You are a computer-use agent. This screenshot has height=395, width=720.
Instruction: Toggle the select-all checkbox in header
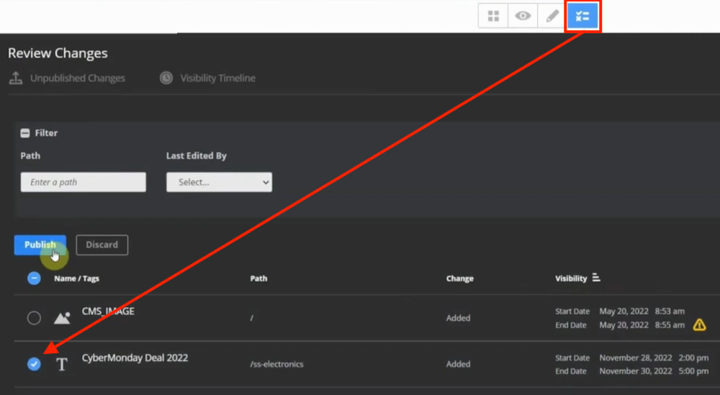(34, 278)
